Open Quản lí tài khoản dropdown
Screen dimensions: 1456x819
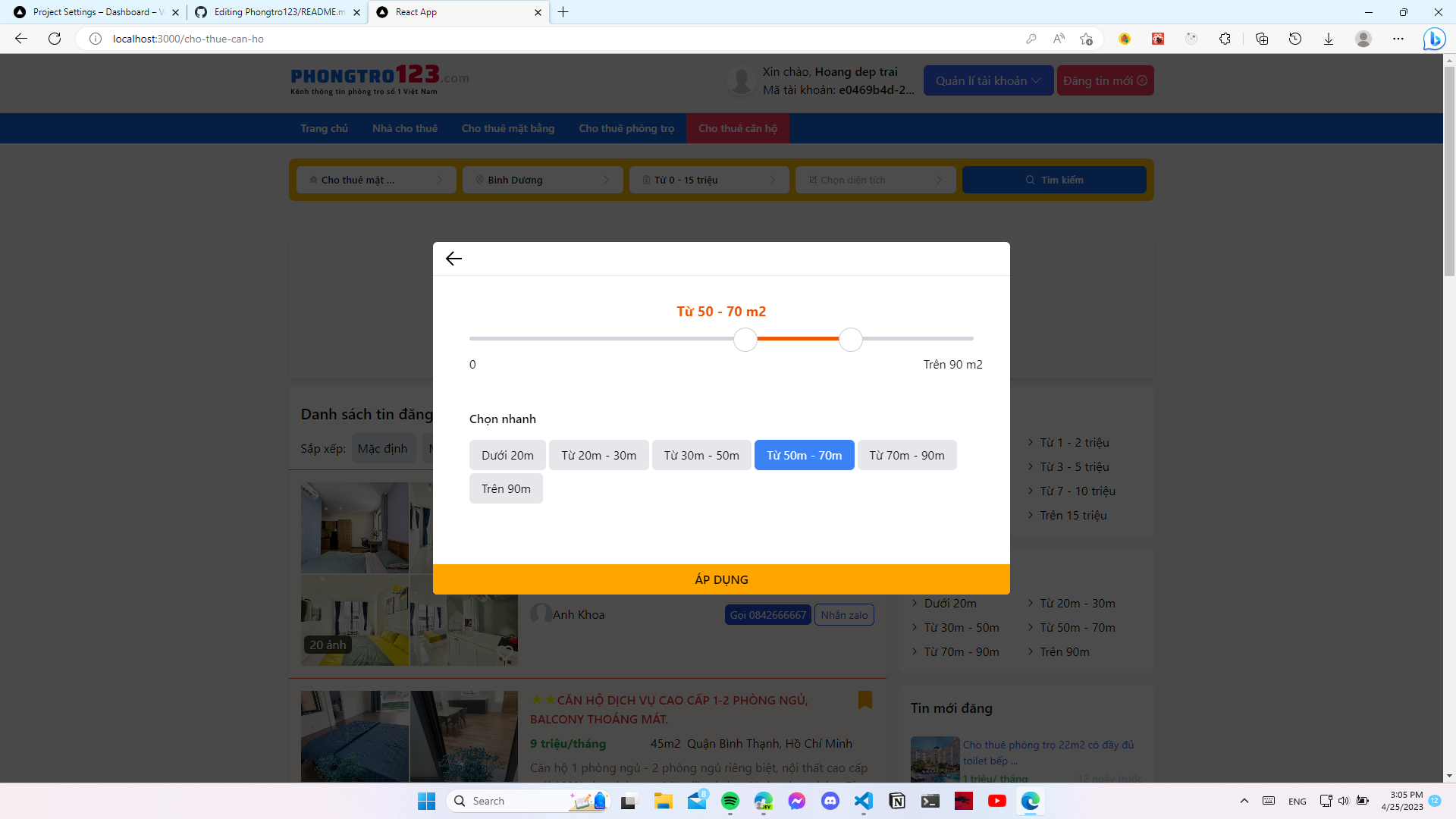coord(988,80)
